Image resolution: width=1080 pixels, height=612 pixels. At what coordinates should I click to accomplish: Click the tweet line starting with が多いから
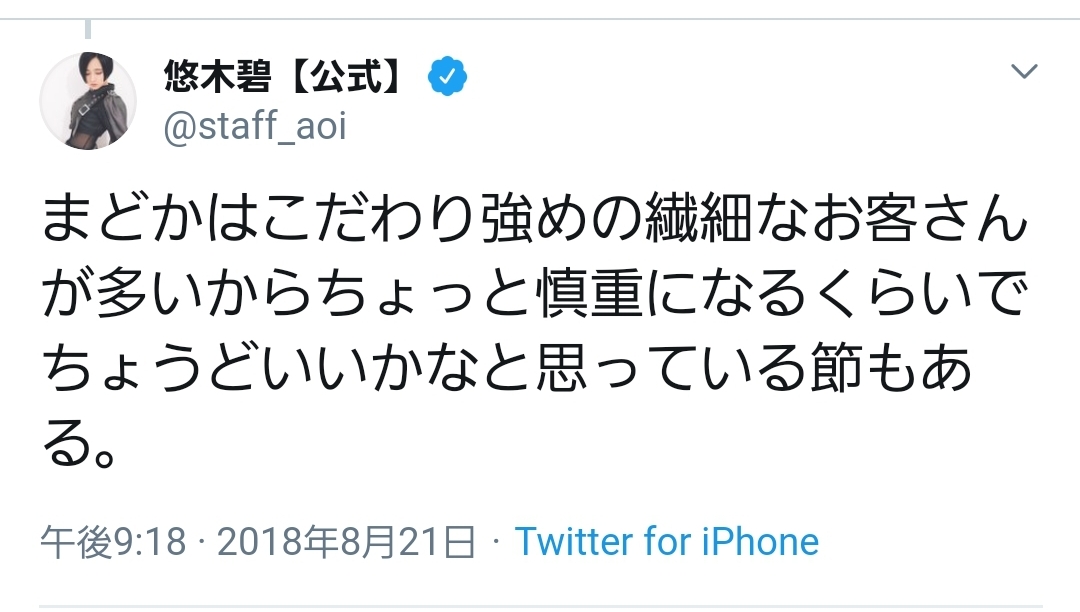click(535, 294)
